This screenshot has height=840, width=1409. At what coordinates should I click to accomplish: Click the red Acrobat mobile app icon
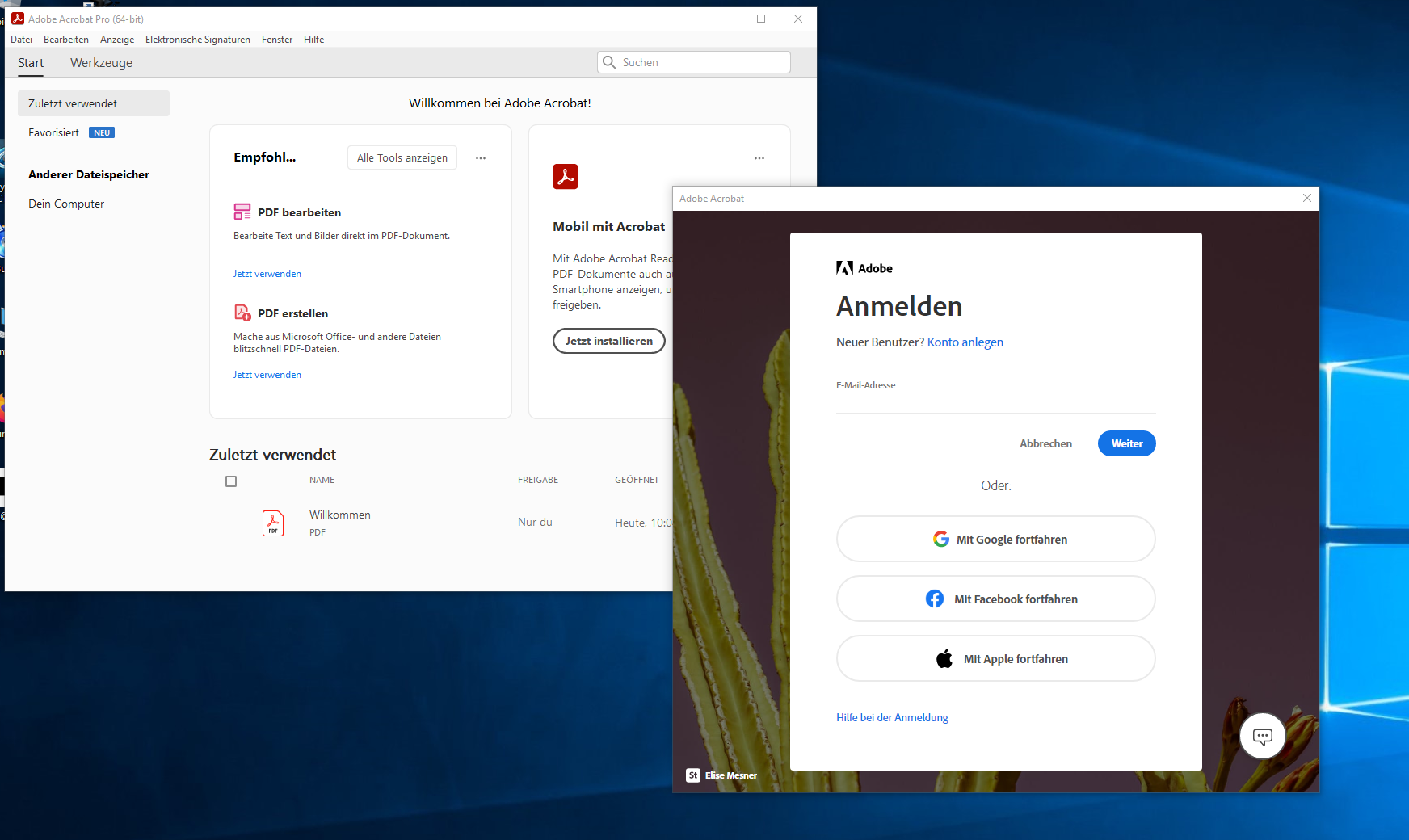pos(565,176)
